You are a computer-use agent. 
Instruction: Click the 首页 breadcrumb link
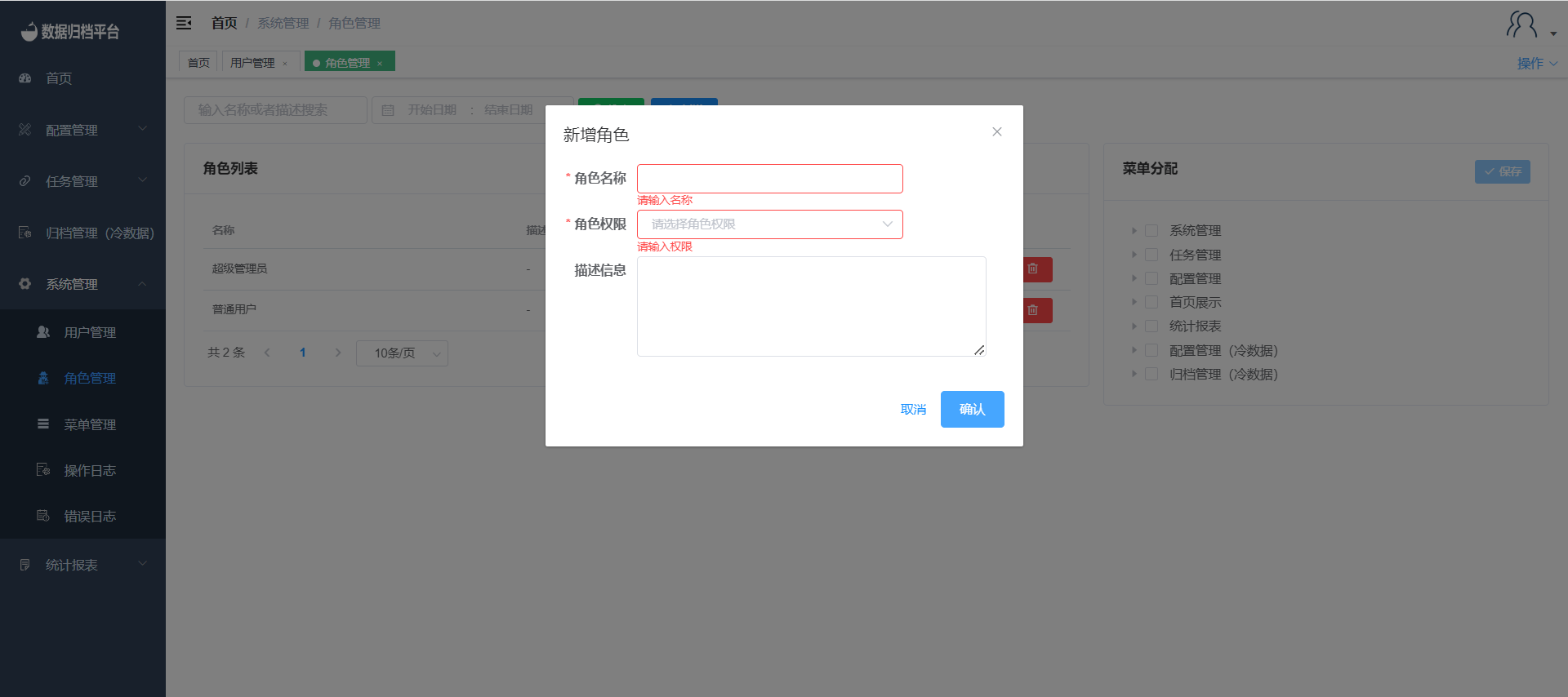[224, 23]
